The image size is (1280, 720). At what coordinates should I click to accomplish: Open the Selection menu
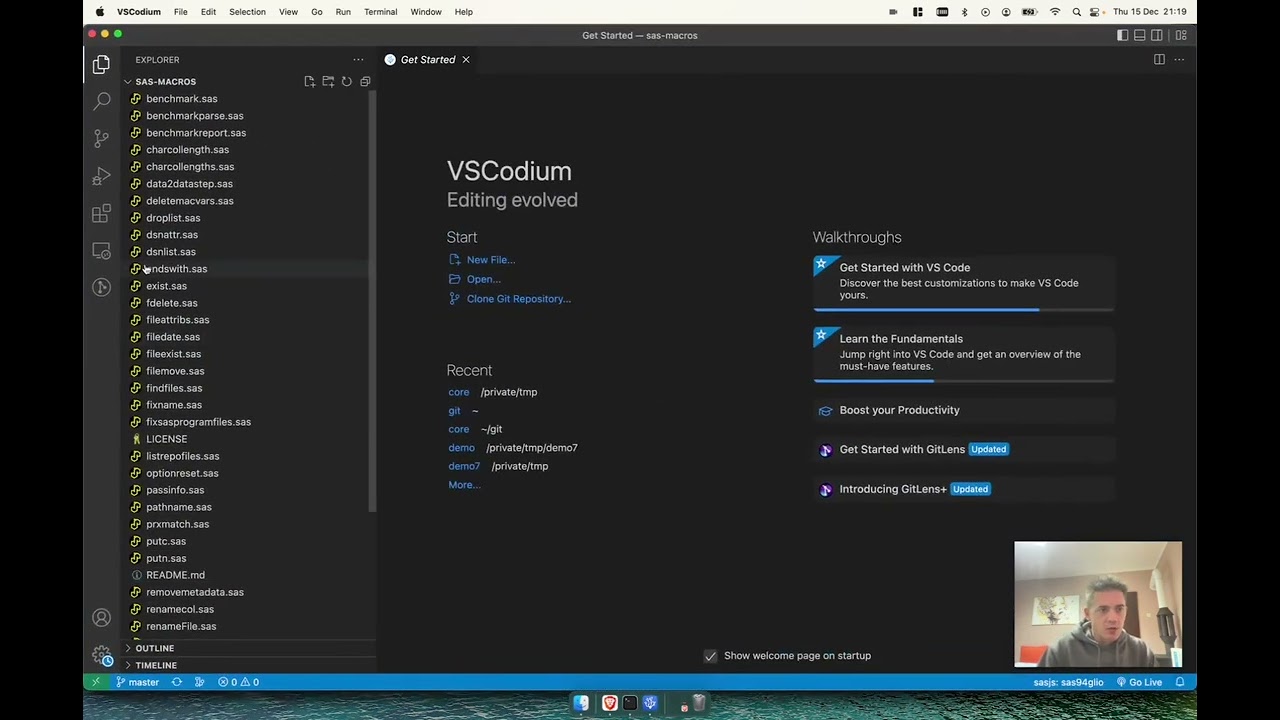tap(247, 12)
